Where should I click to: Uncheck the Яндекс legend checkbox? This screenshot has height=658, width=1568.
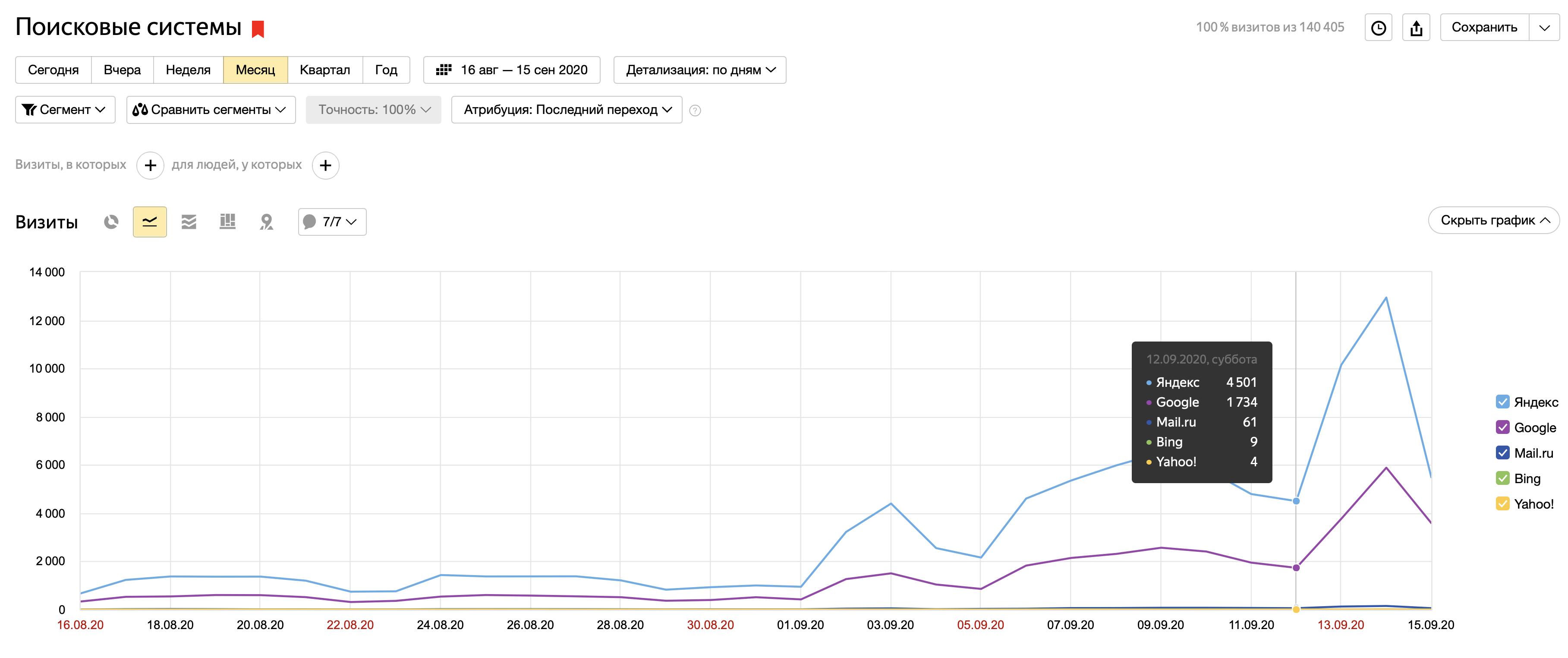(x=1502, y=402)
